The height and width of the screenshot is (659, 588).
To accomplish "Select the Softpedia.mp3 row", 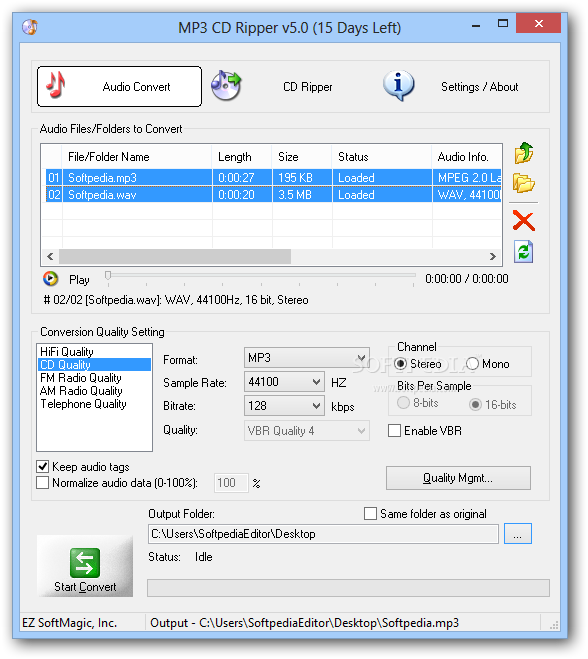I will click(x=273, y=178).
